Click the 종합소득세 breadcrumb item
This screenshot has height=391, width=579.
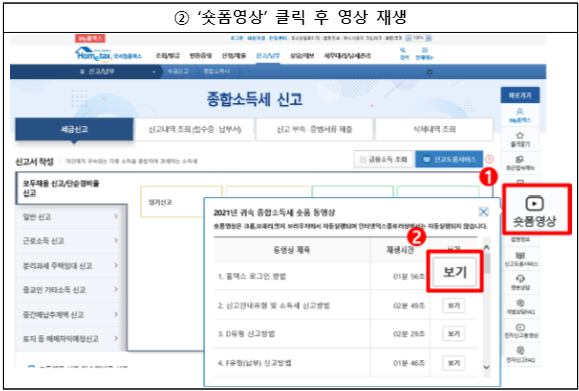point(217,72)
